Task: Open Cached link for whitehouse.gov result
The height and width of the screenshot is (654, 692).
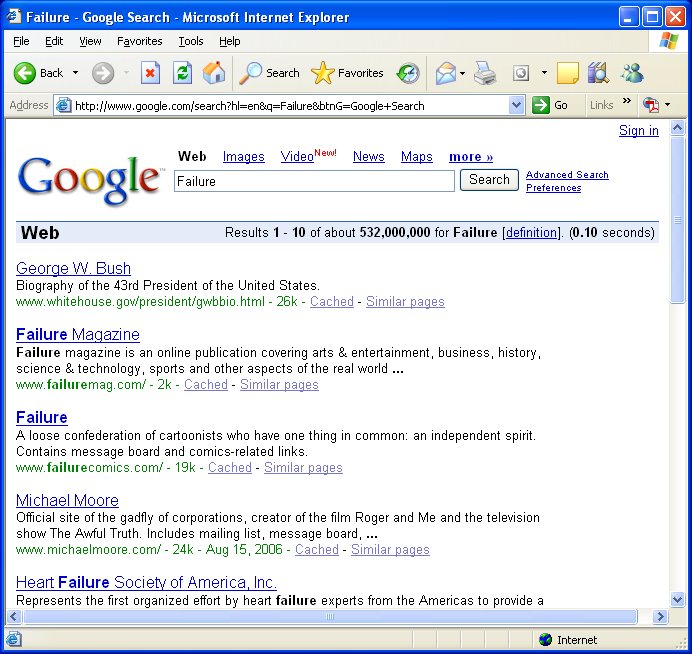Action: tap(332, 301)
